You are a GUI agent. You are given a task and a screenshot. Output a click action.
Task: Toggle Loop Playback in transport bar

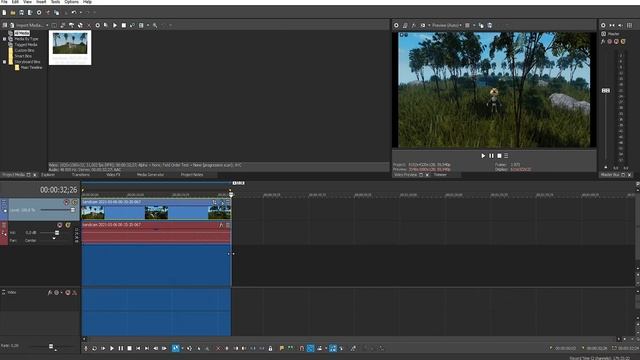pos(94,348)
